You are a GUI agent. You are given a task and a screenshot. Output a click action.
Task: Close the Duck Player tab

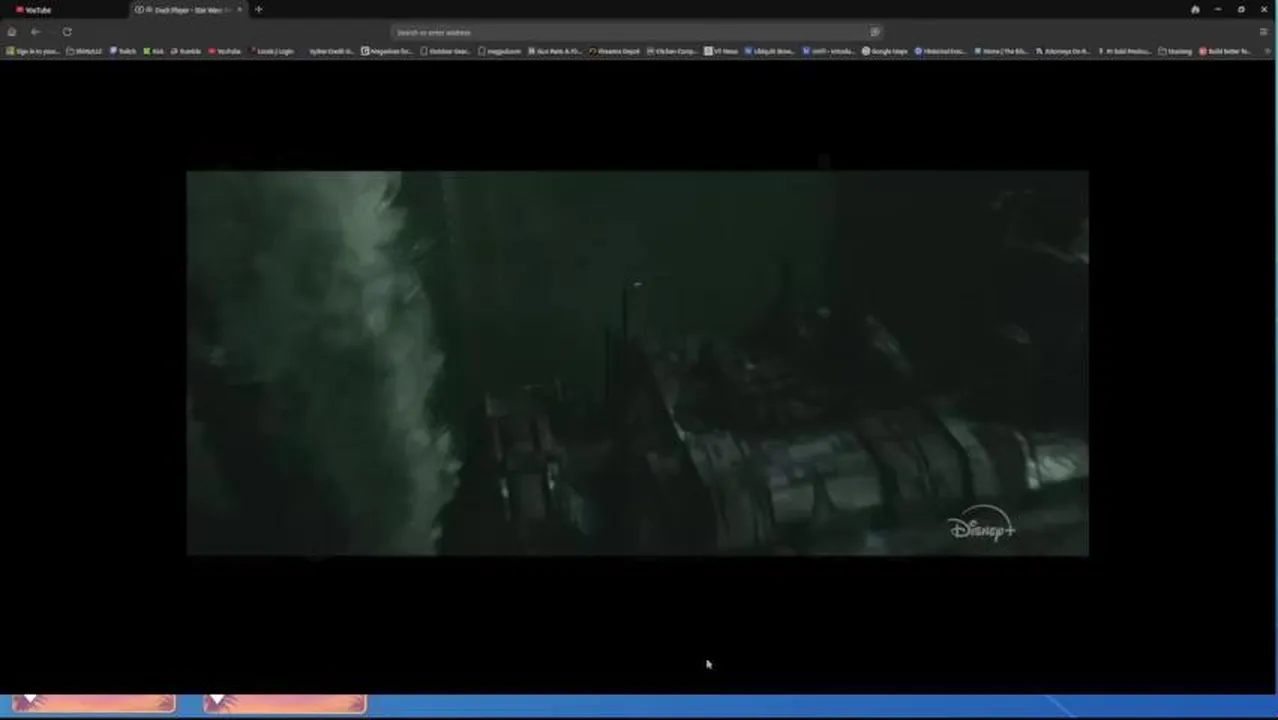[x=239, y=10]
